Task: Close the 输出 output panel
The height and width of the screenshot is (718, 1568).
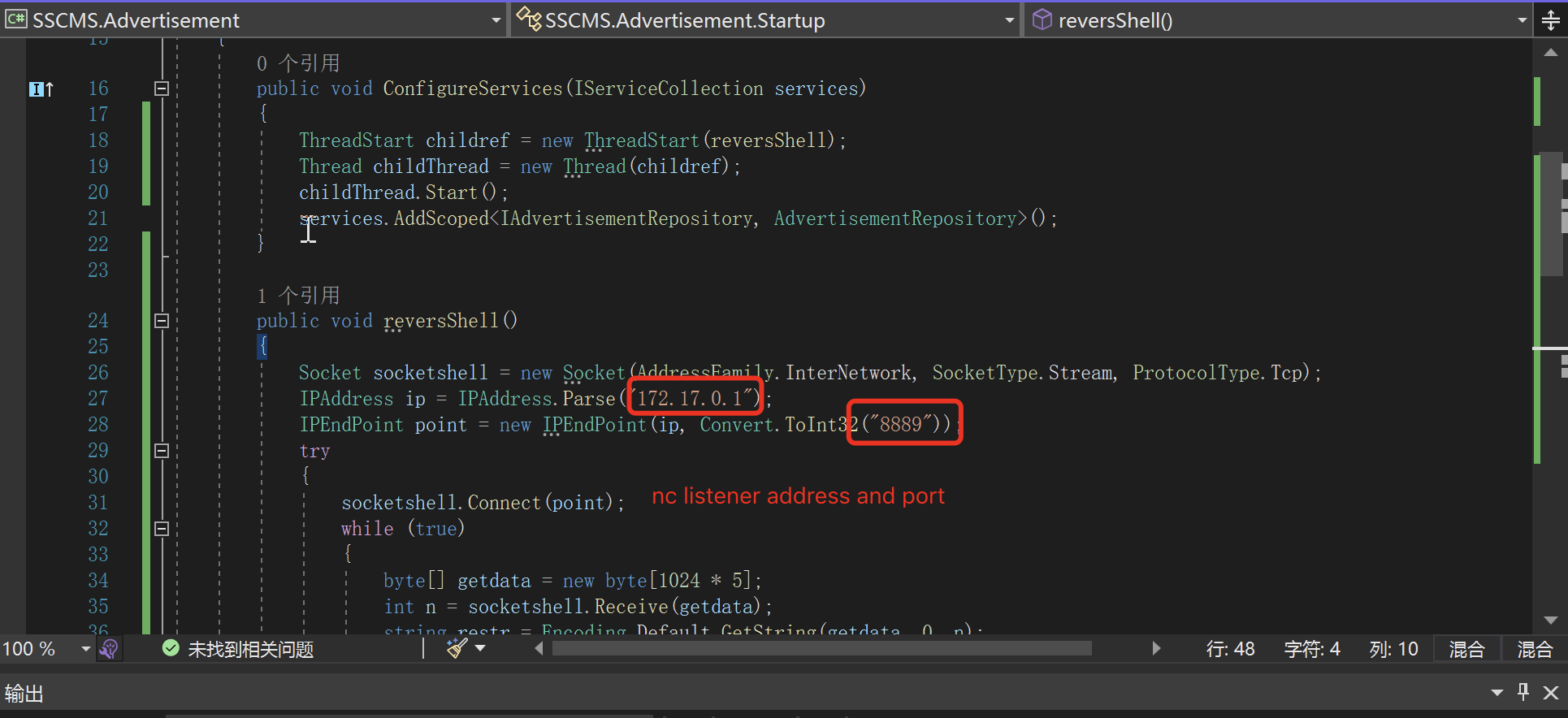Action: tap(1551, 693)
